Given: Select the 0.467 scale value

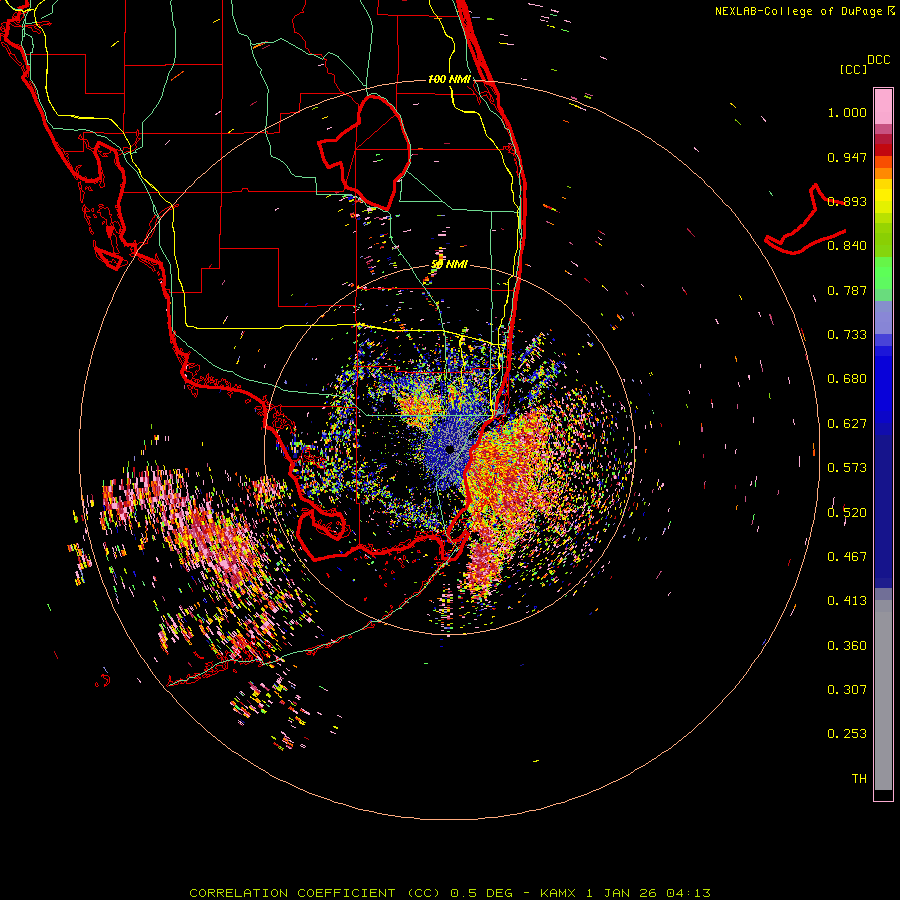Looking at the screenshot, I should [x=847, y=557].
